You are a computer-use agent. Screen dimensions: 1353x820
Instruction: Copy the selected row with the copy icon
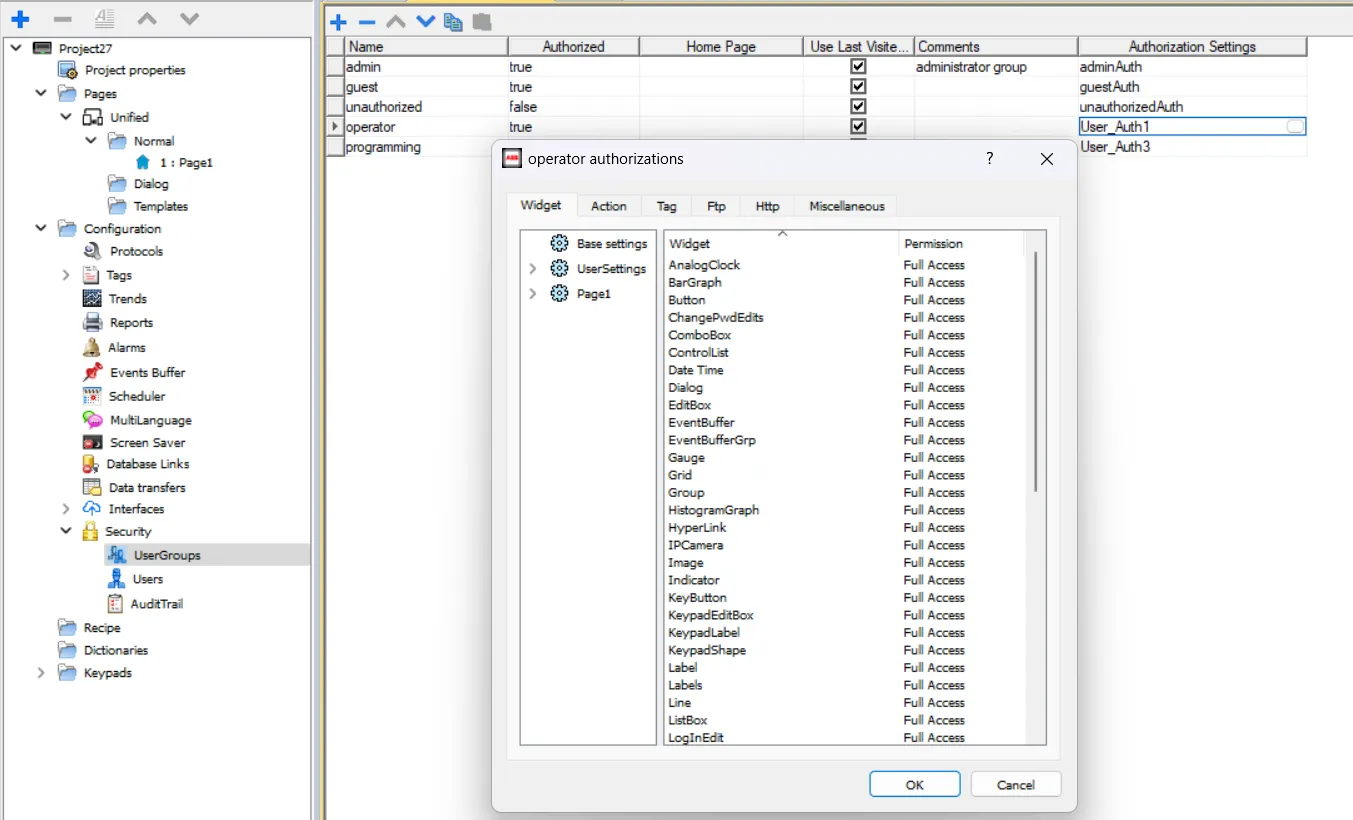453,21
